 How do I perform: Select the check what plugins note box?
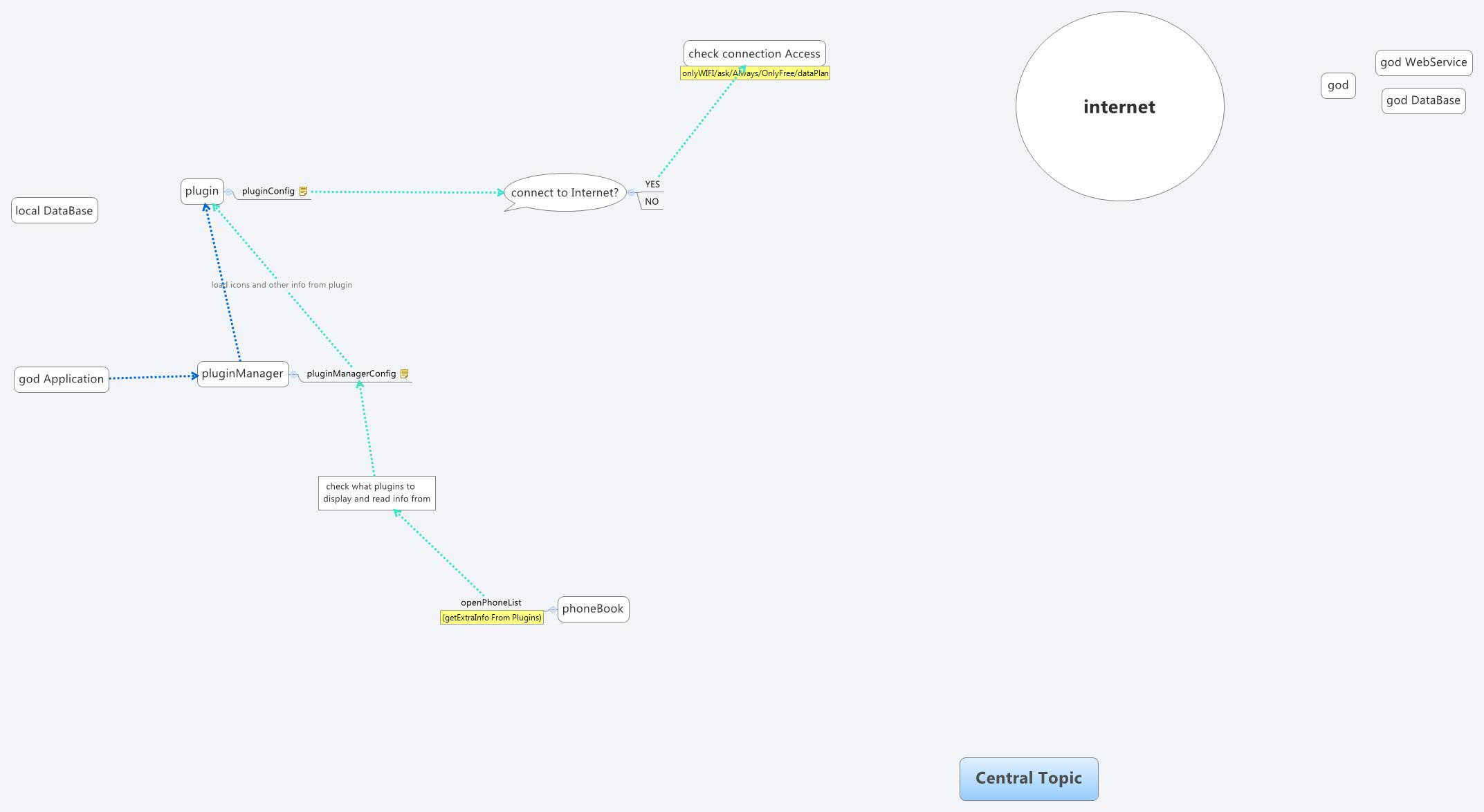click(377, 493)
